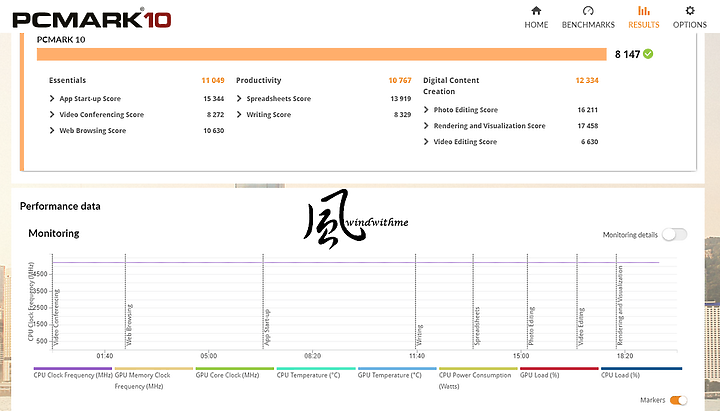
Task: Toggle GPU Temperature legend entry
Action: coord(397,373)
